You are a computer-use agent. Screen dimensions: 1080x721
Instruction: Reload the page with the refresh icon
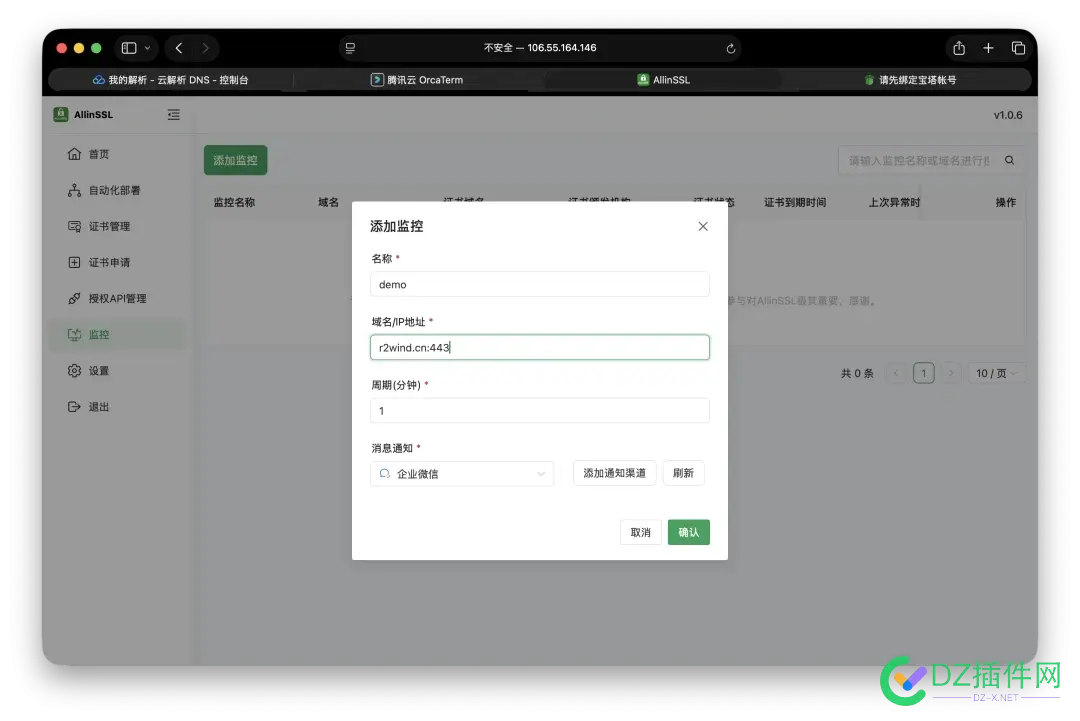731,48
